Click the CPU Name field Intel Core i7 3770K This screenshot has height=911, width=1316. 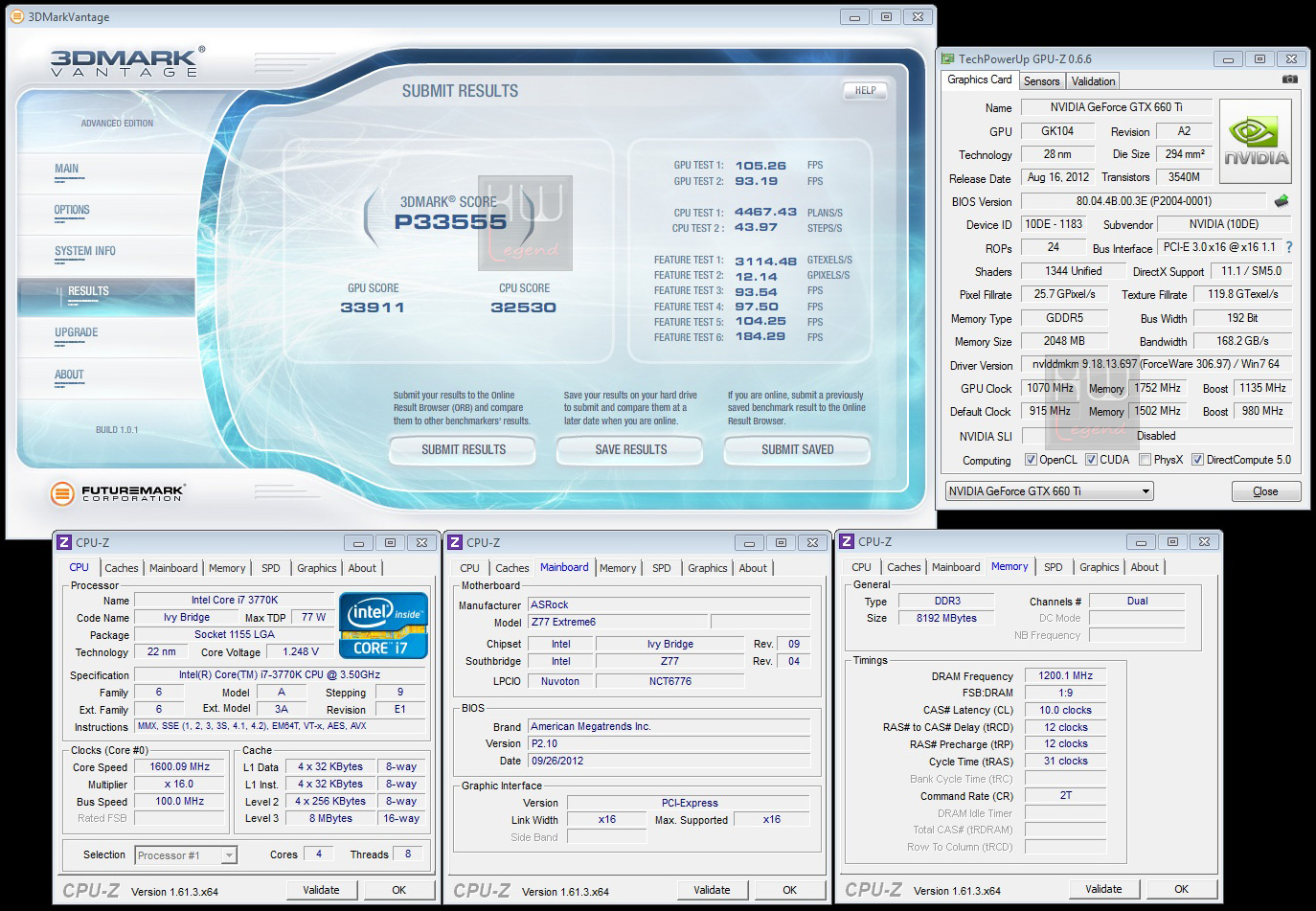tap(234, 600)
